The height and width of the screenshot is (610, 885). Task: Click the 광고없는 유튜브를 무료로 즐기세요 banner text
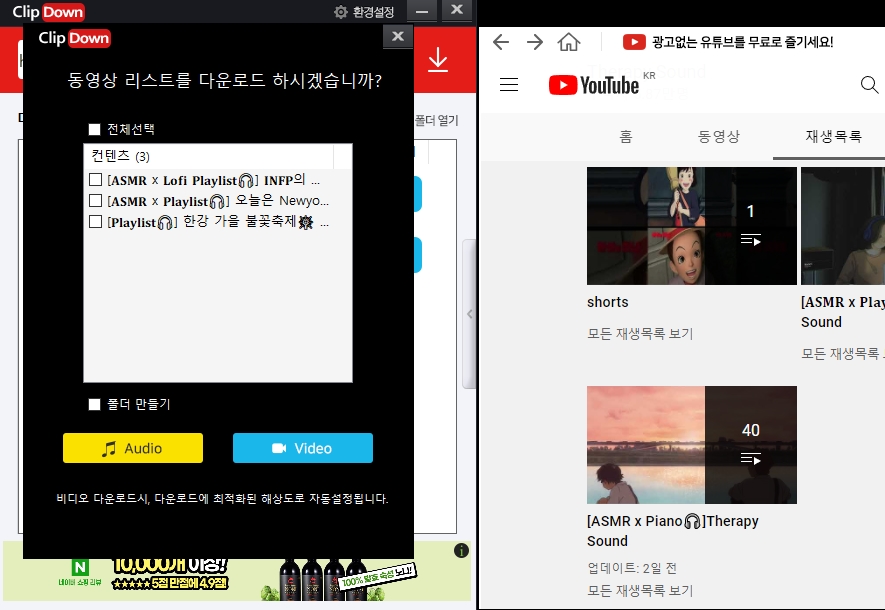[742, 42]
